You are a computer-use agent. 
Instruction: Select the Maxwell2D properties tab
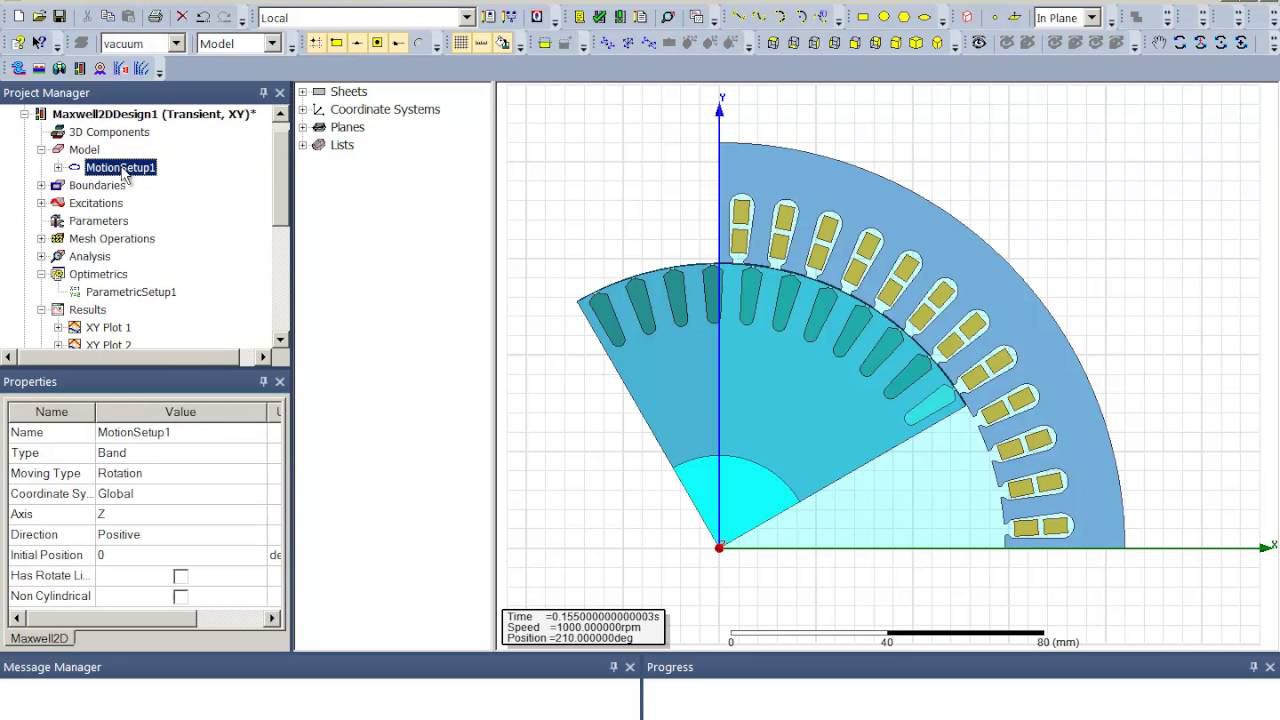point(39,638)
